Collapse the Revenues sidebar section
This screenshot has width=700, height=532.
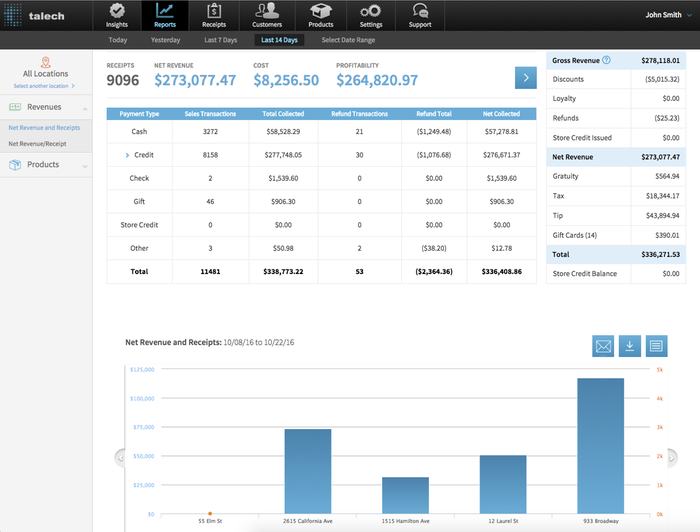coord(84,107)
